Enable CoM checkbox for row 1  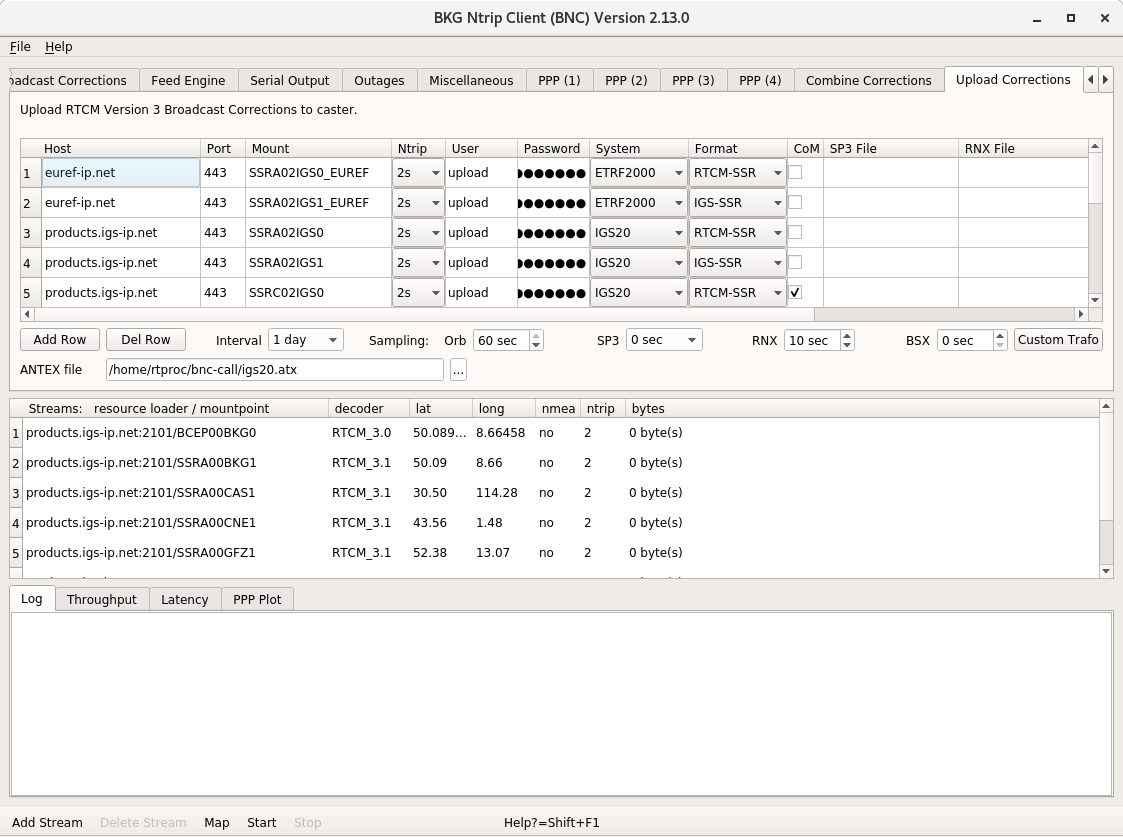[x=795, y=172]
